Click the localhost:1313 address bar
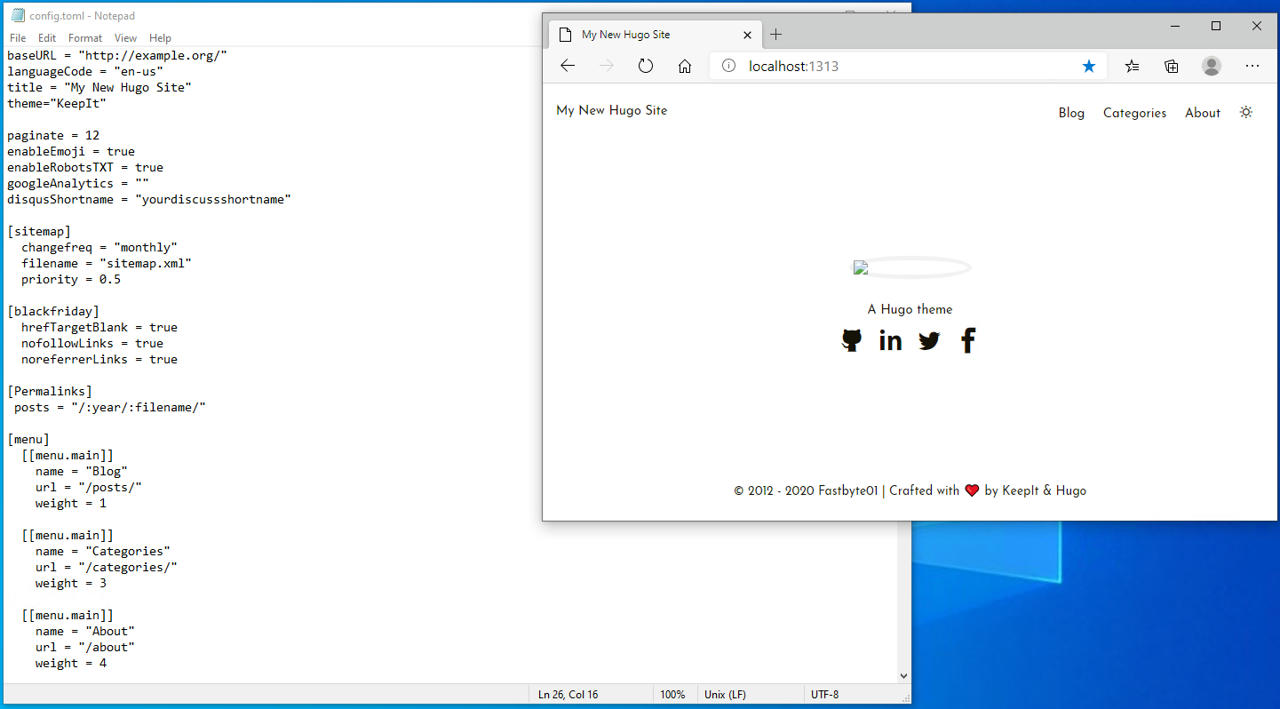Image resolution: width=1280 pixels, height=709 pixels. tap(900, 66)
